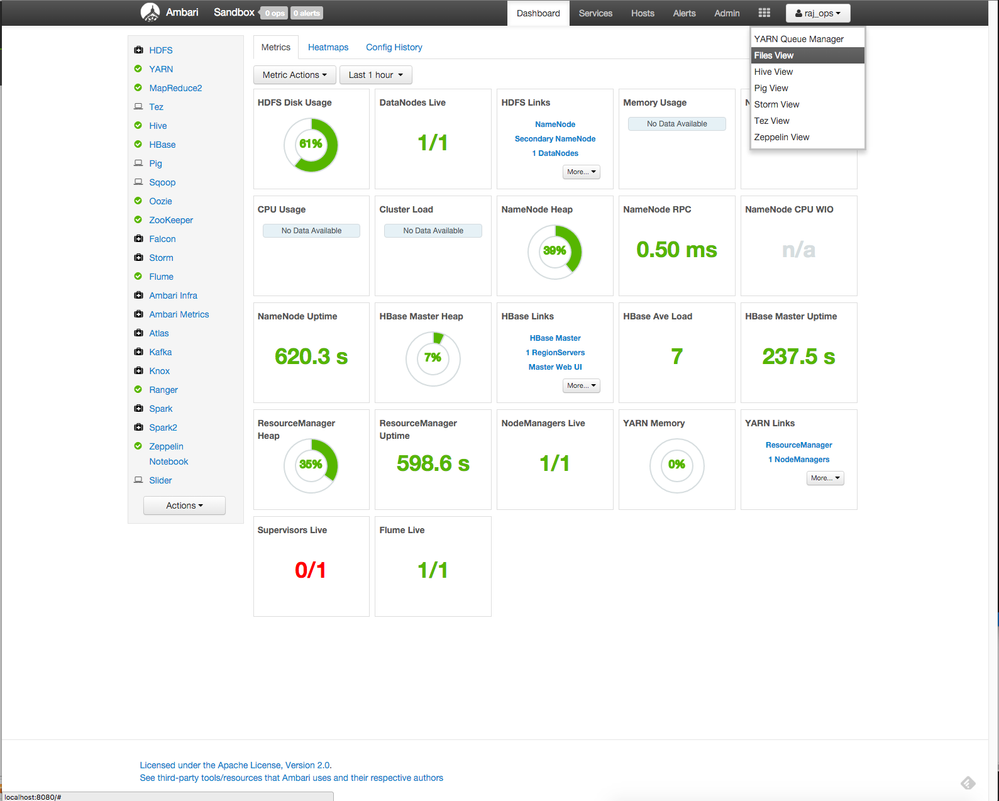Switch to the Heatmaps tab
The height and width of the screenshot is (801, 999).
tap(328, 47)
